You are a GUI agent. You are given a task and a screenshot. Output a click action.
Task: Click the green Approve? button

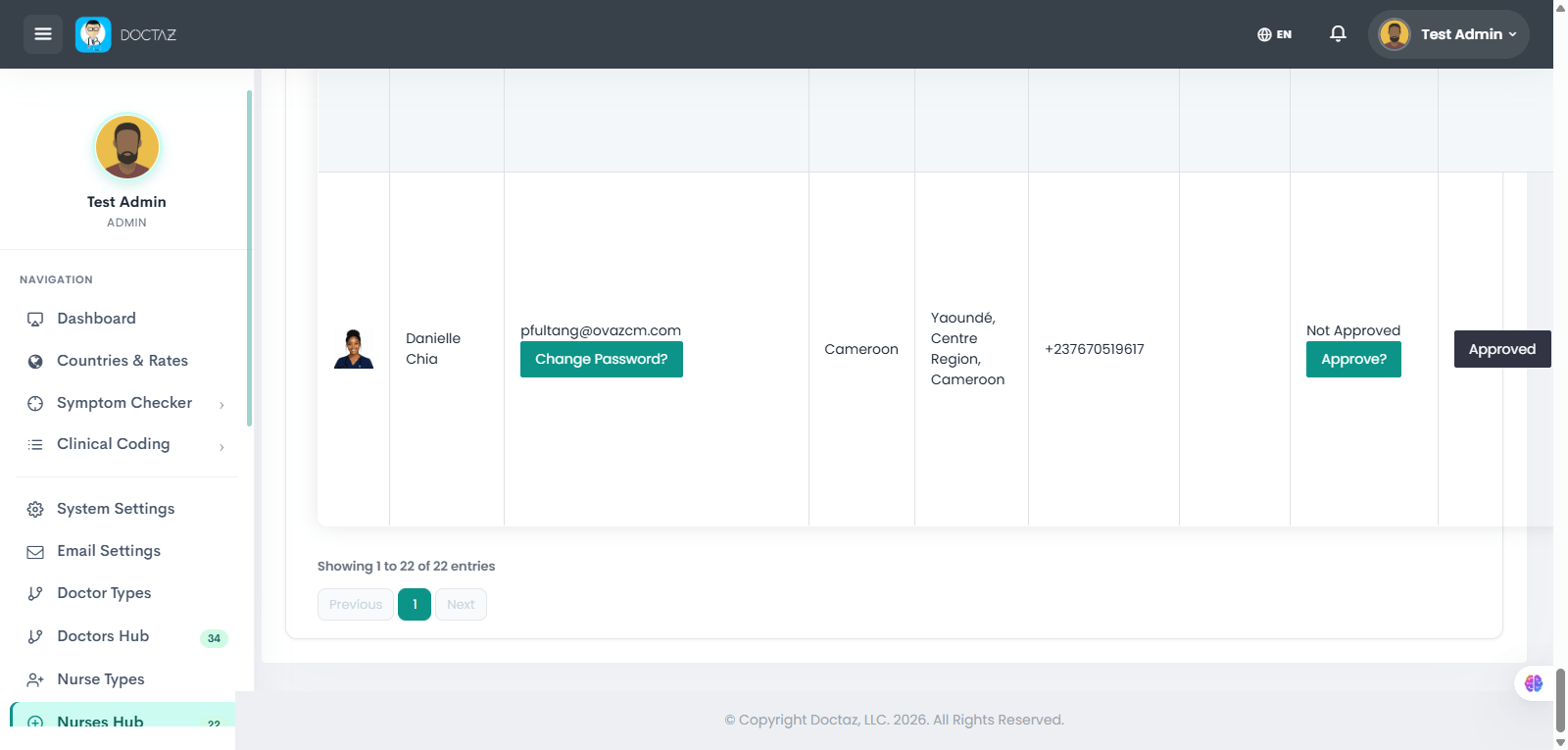click(1353, 359)
